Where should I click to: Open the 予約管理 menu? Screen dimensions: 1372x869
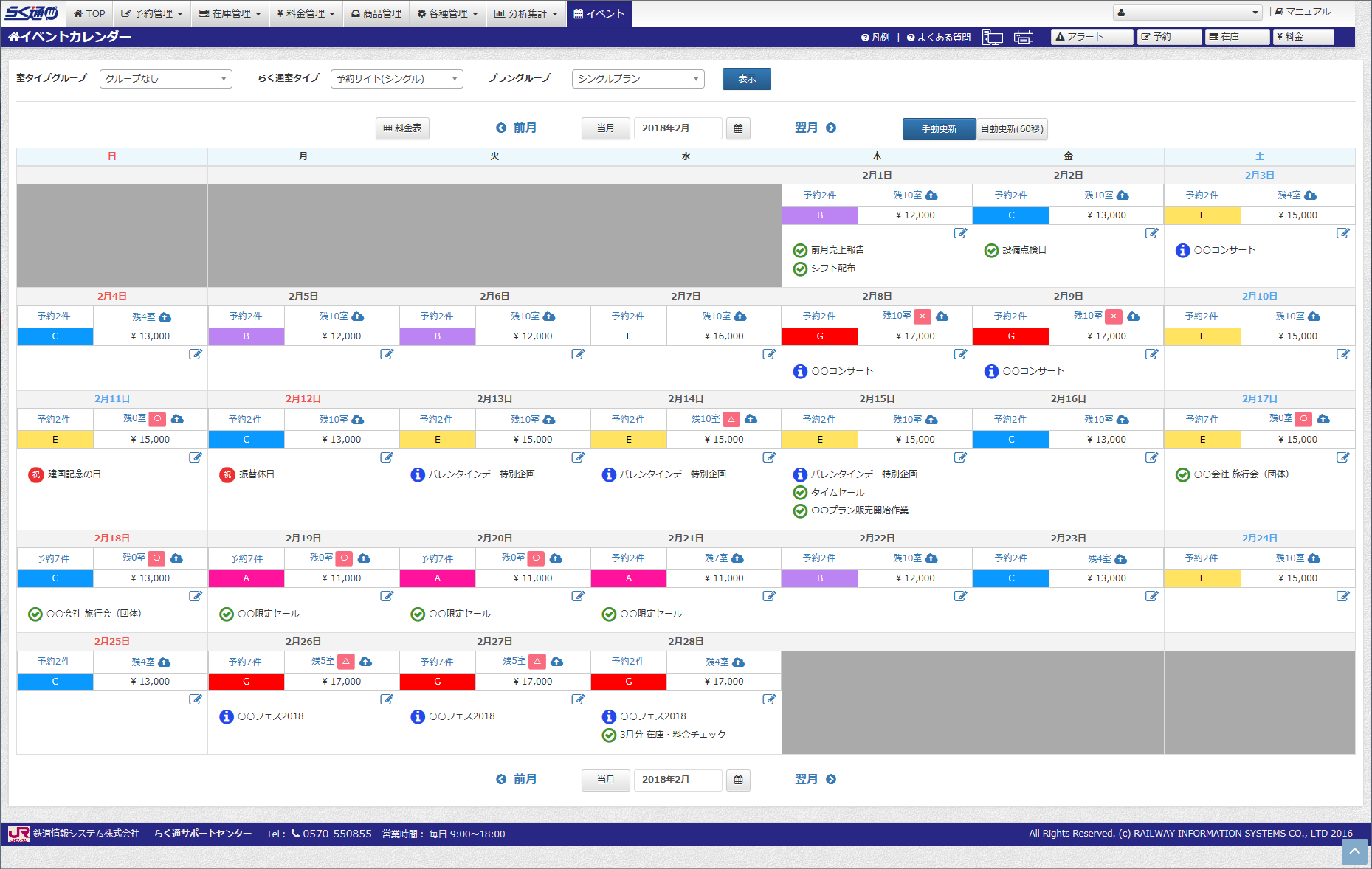(151, 13)
